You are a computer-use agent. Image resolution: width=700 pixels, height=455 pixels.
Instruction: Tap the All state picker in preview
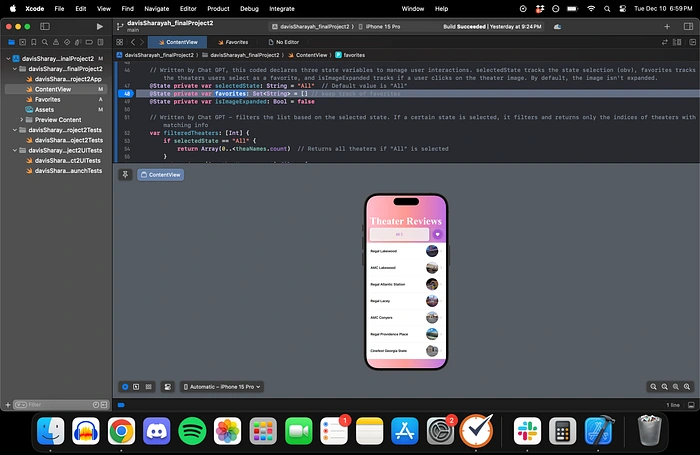click(400, 234)
